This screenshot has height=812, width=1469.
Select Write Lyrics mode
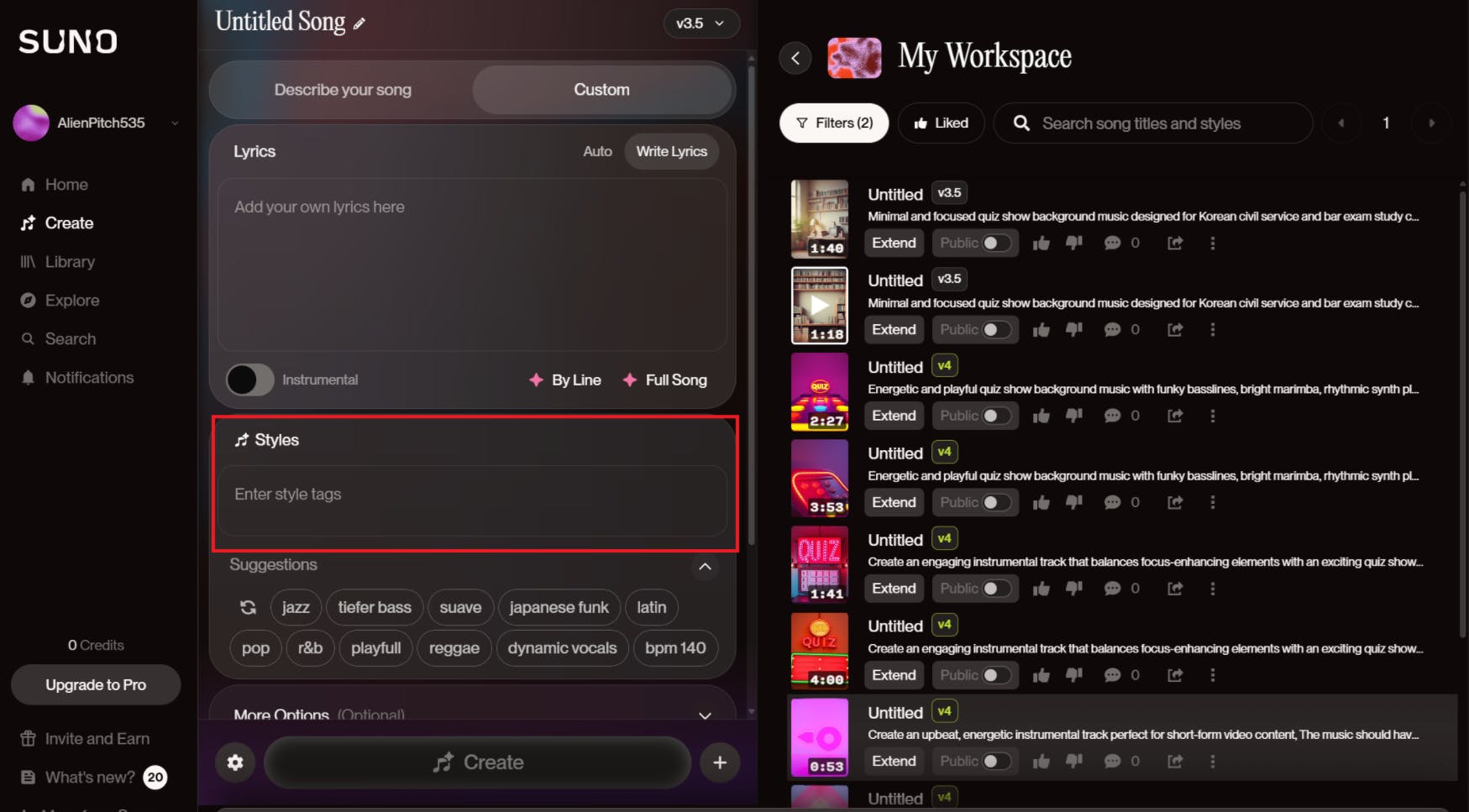click(x=671, y=151)
